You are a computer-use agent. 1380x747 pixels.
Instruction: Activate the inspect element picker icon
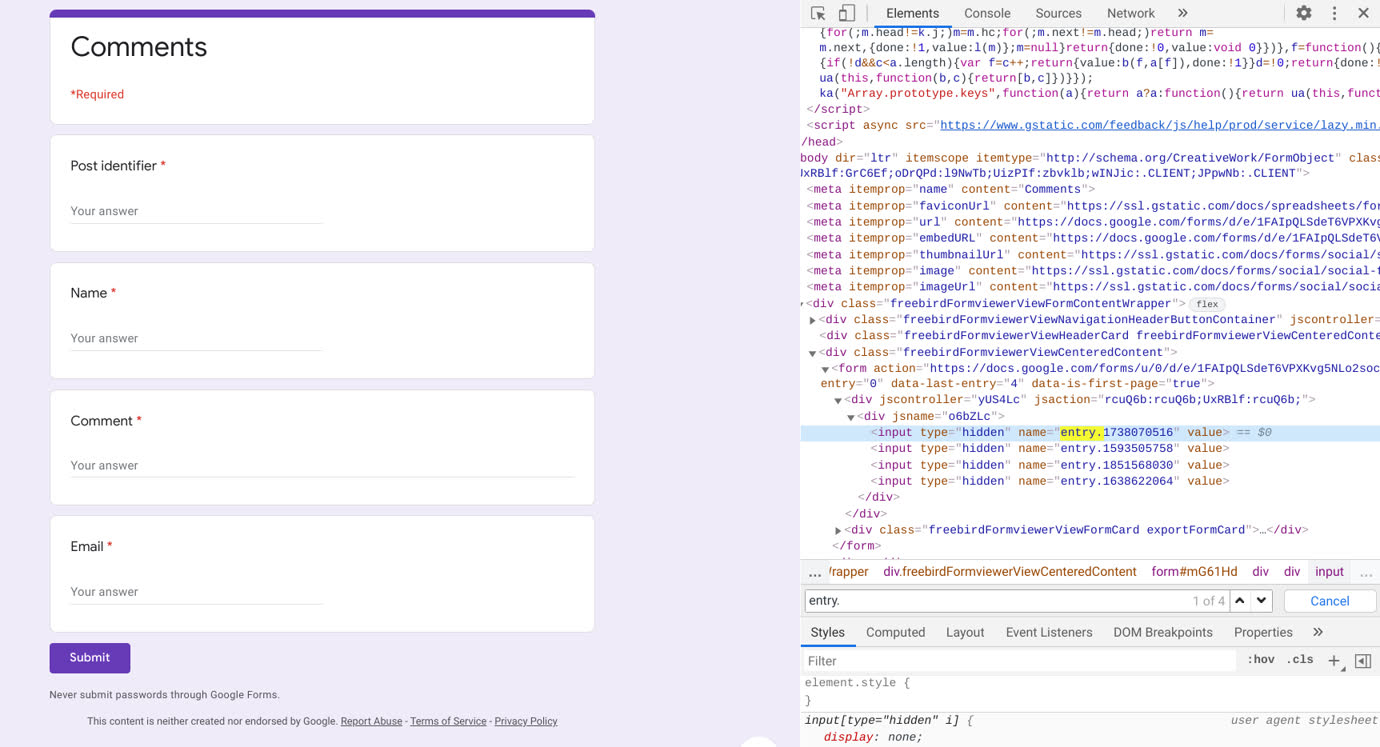coord(818,13)
